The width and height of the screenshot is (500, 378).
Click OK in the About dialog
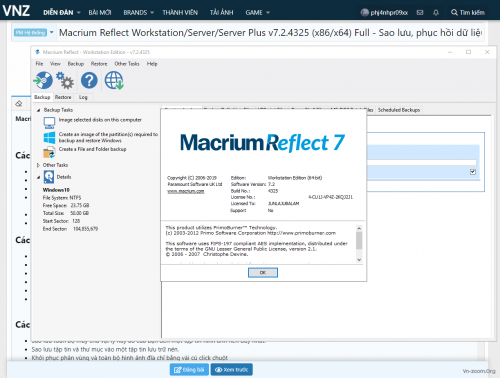pyautogui.click(x=263, y=273)
